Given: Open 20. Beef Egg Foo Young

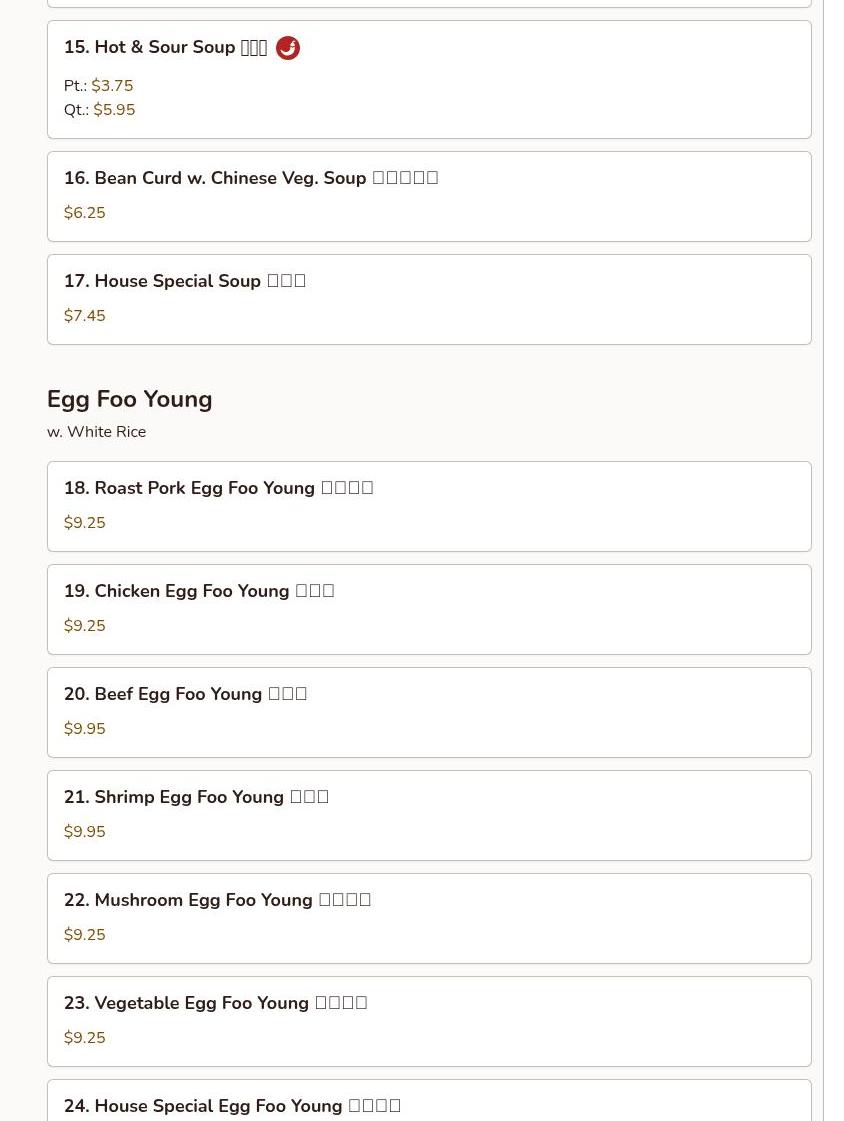Looking at the screenshot, I should click(x=429, y=712).
